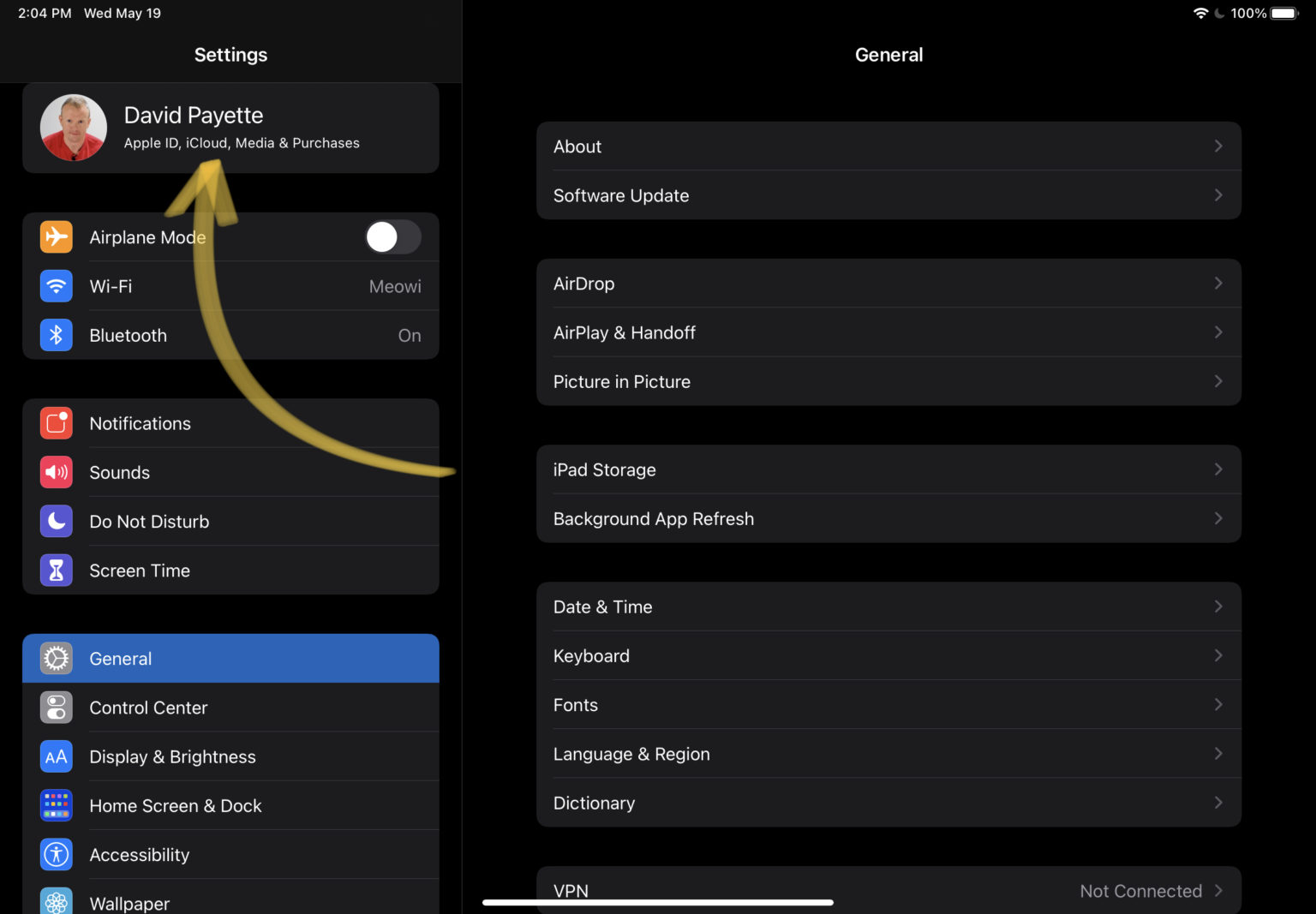Open VPN Not Connected row
Image resolution: width=1316 pixels, height=914 pixels.
[888, 890]
